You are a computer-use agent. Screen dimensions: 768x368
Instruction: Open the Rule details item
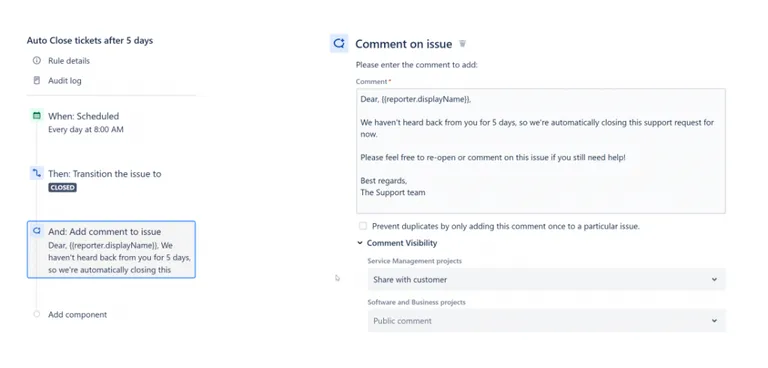click(69, 61)
